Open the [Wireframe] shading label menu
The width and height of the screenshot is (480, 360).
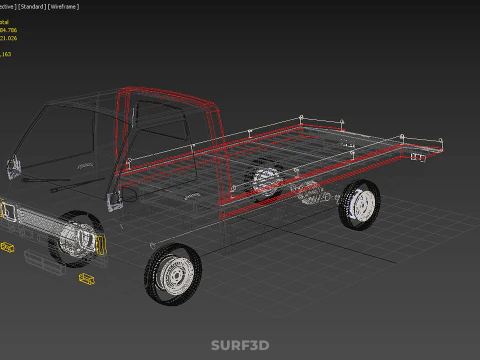(63, 7)
